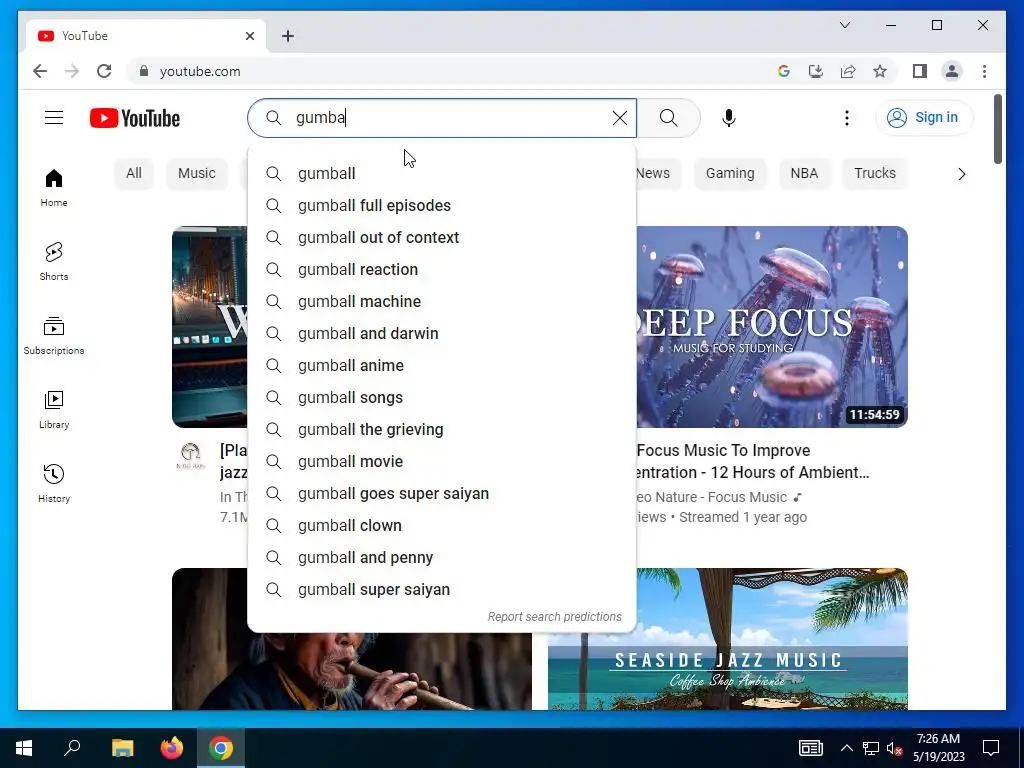Open History in the sidebar
The width and height of the screenshot is (1024, 768).
54,483
